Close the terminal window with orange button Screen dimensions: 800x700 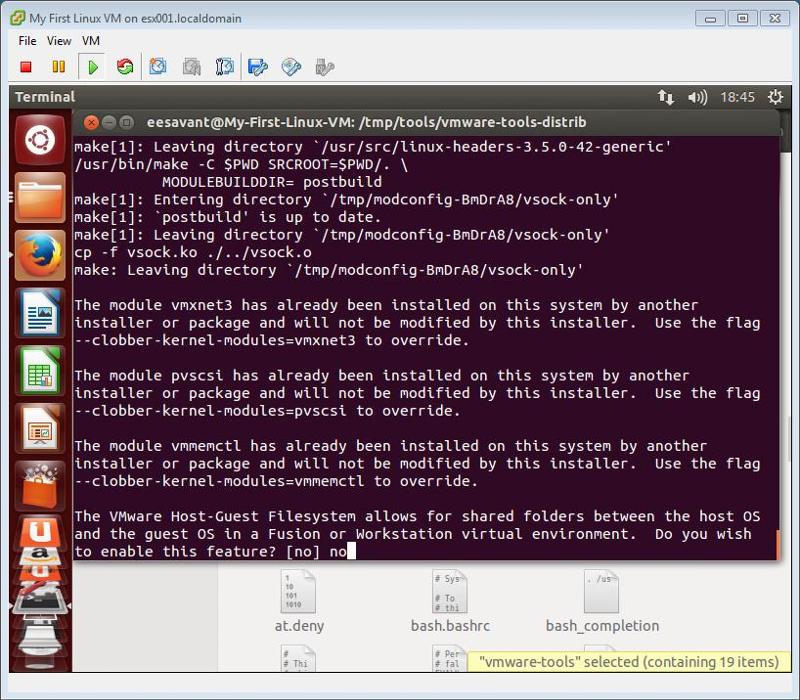[x=91, y=122]
